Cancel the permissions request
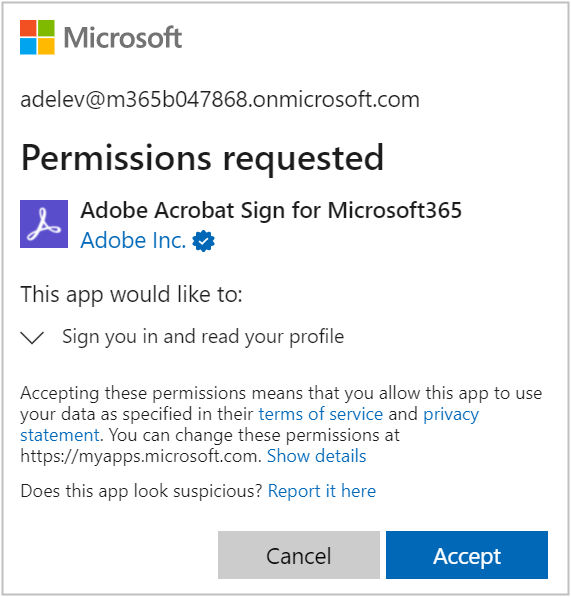Screen dimensions: 571x597 (299, 555)
